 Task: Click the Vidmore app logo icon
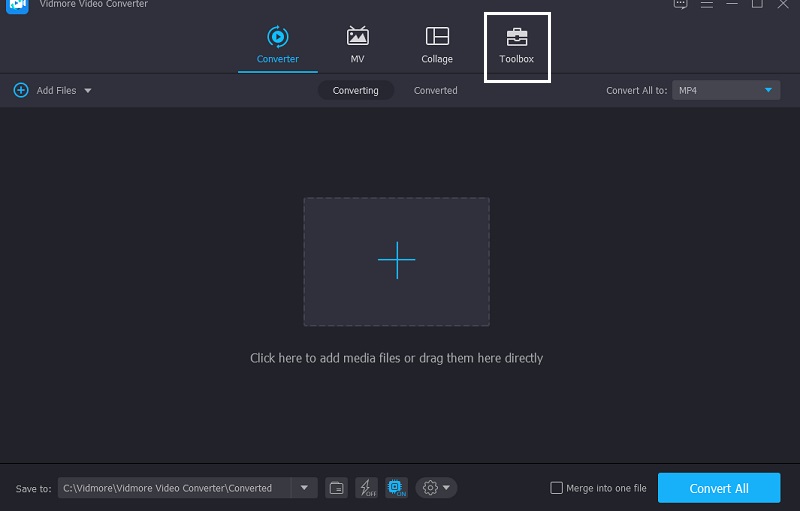point(17,4)
